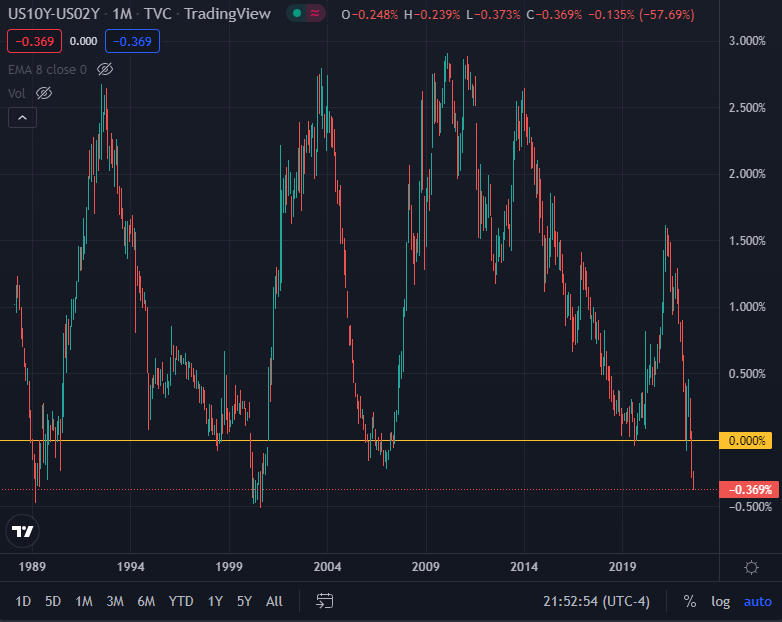Click the blue -0.369 buy price box
Viewport: 782px width, 622px height.
click(132, 41)
